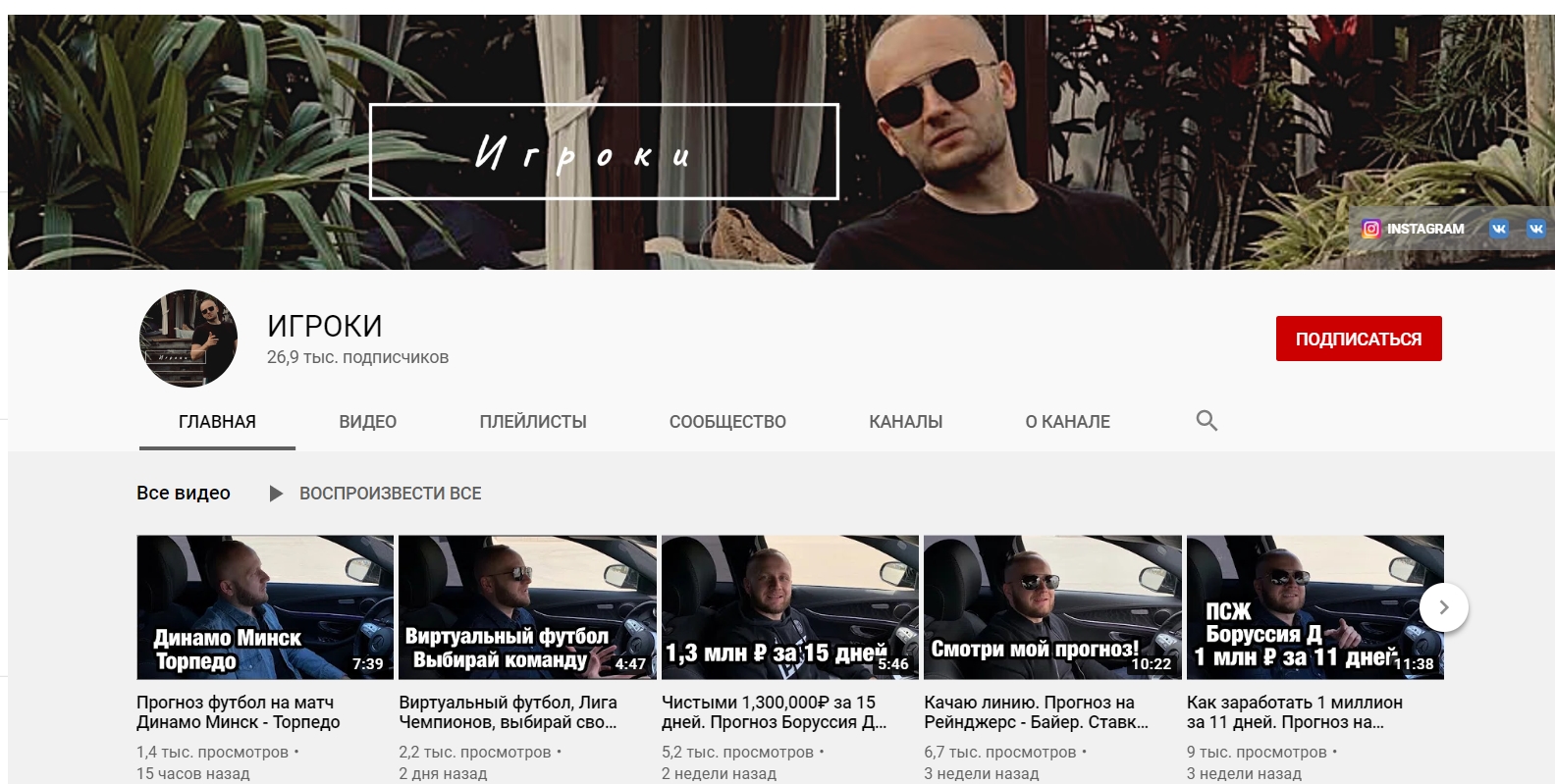This screenshot has width=1555, height=784.
Task: Open the Как заработать 1 миллион title
Action: (x=1295, y=712)
